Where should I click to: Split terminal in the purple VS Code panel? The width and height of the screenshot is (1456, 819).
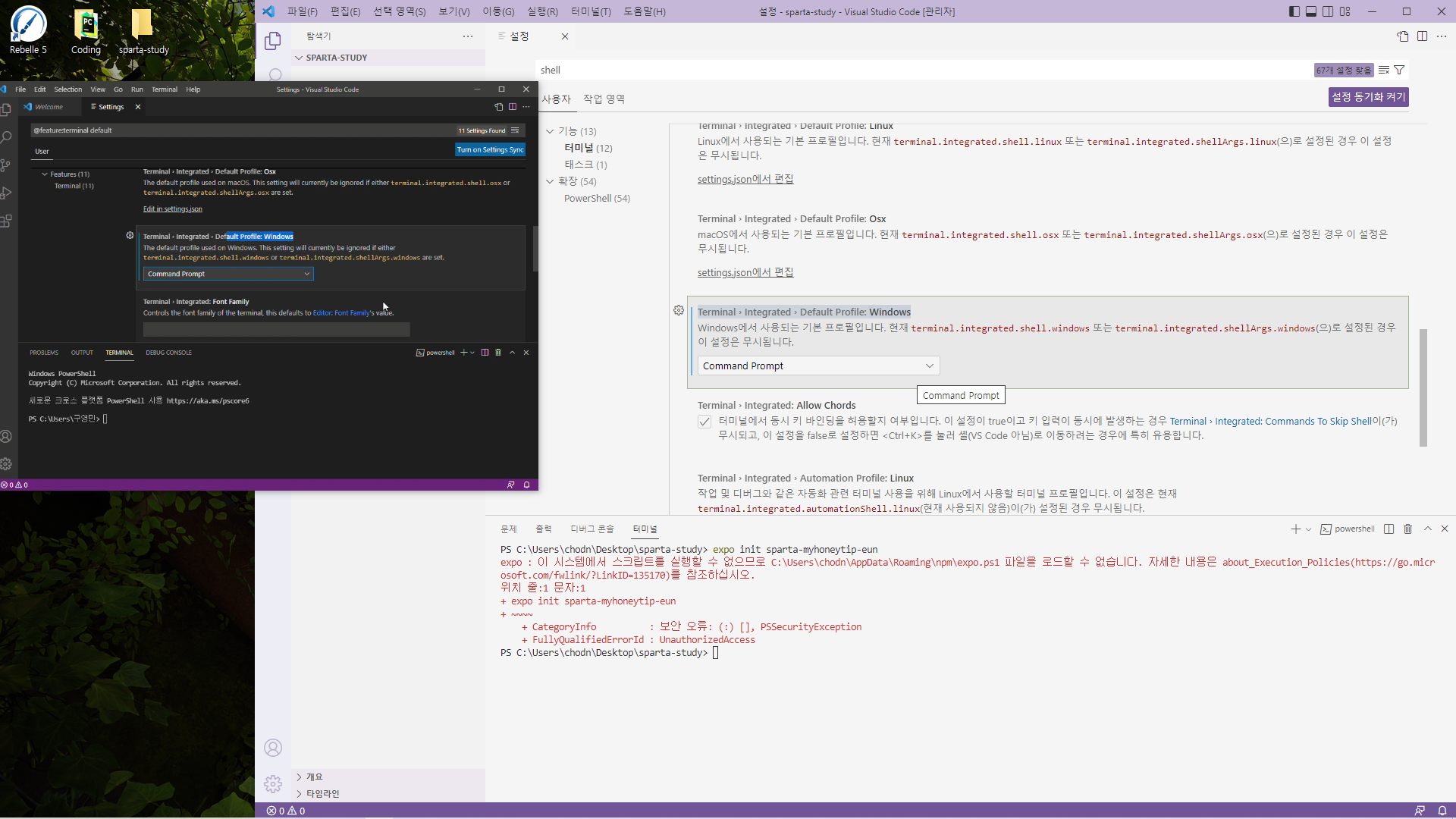pyautogui.click(x=1389, y=529)
